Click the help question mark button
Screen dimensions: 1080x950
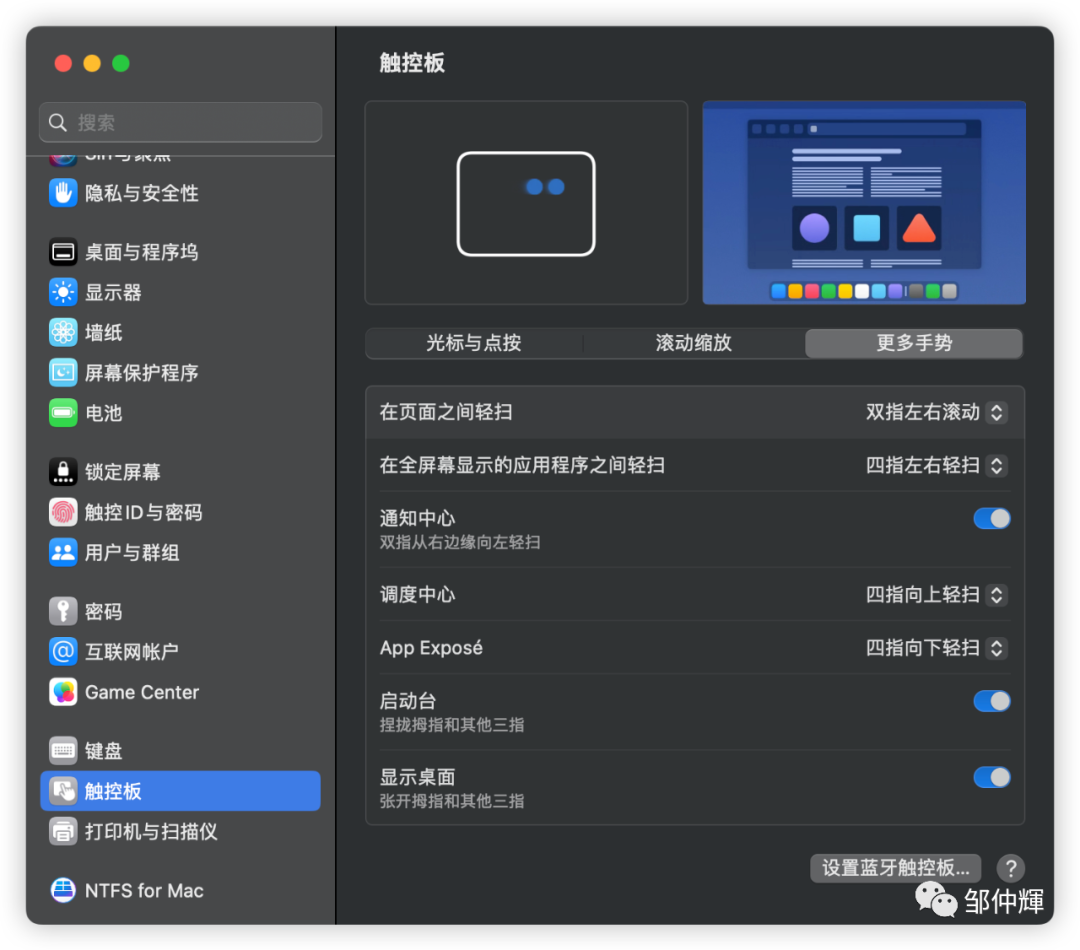(1010, 868)
